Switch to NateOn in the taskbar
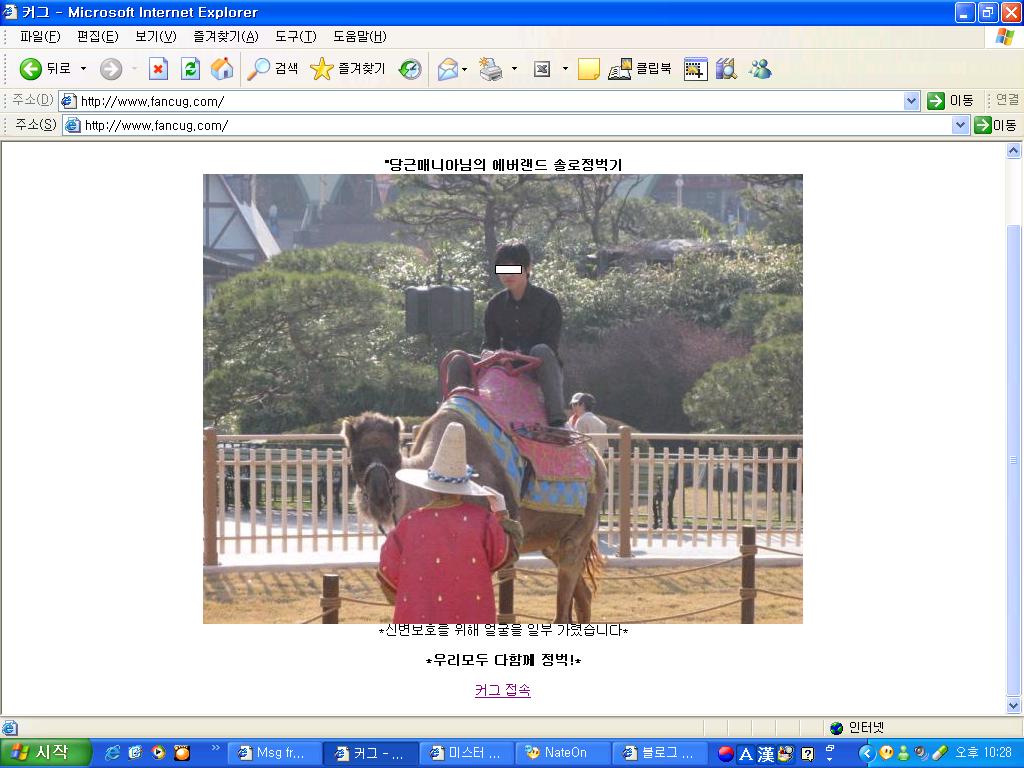The image size is (1024, 768). 563,753
